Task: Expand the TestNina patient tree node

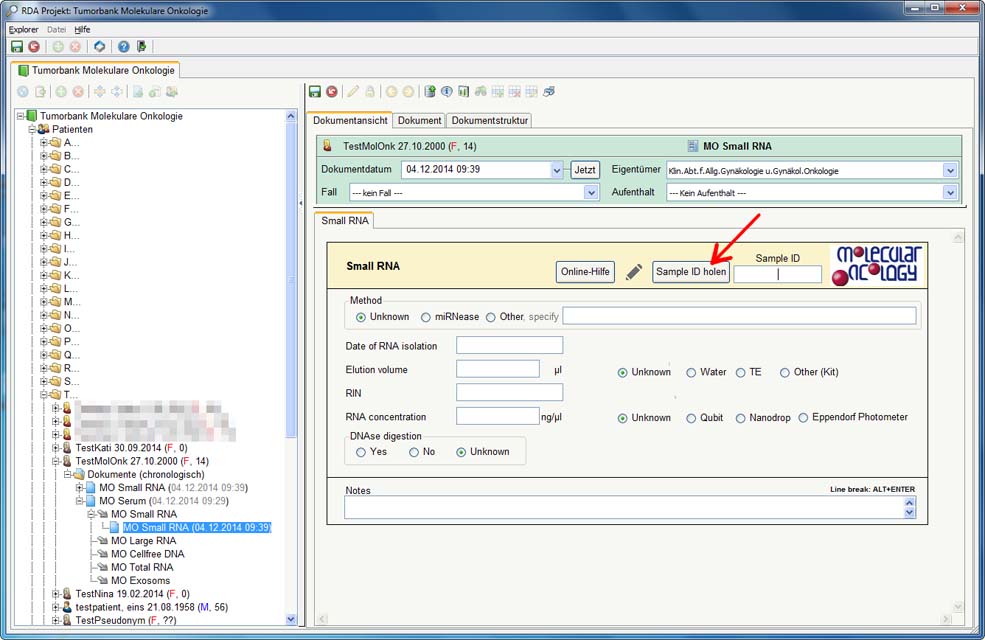Action: point(56,594)
